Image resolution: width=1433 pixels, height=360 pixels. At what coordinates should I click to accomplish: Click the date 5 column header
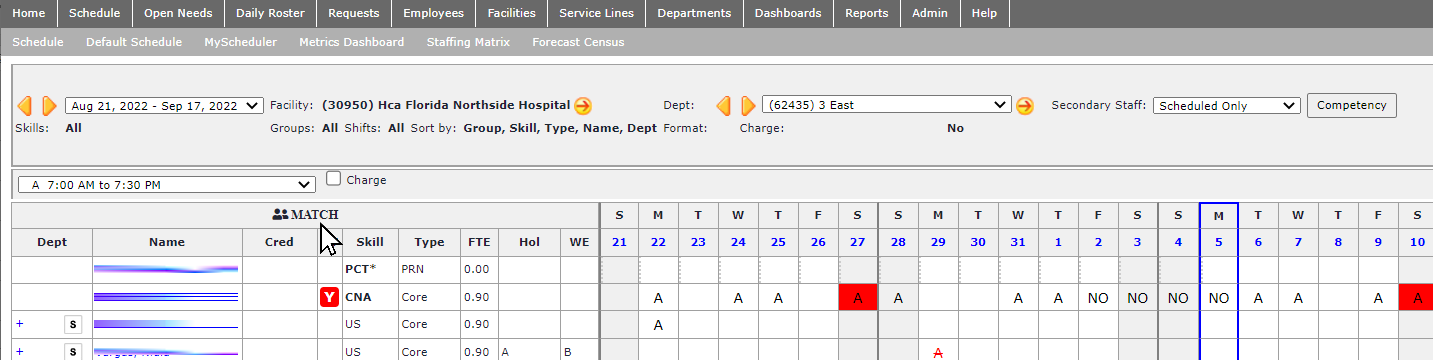(1218, 243)
